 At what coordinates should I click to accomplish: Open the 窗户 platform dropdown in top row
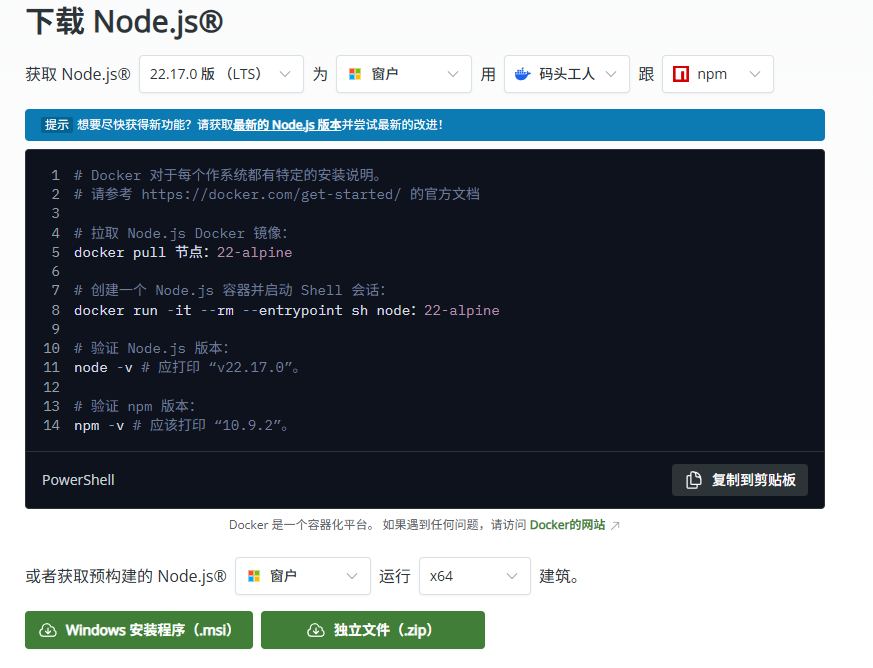click(404, 74)
